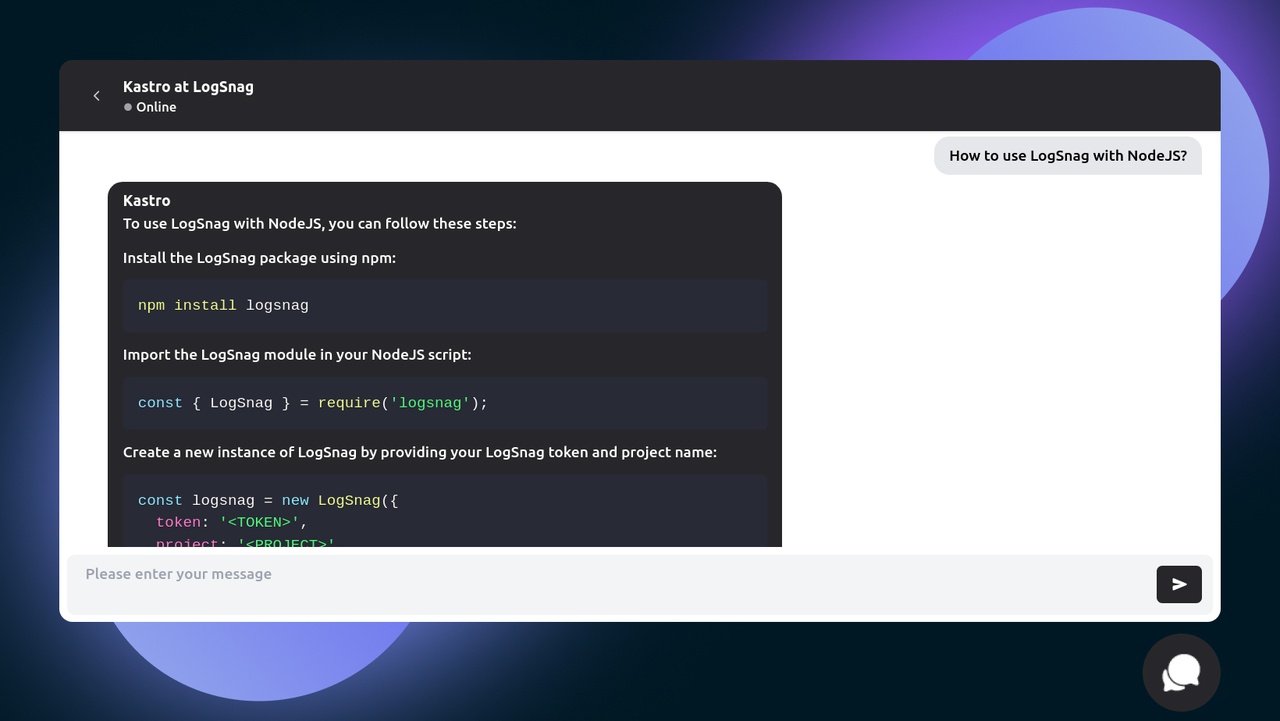Viewport: 1280px width, 721px height.
Task: Click 'Install the LogSnag package using npm:' text
Action: (259, 258)
